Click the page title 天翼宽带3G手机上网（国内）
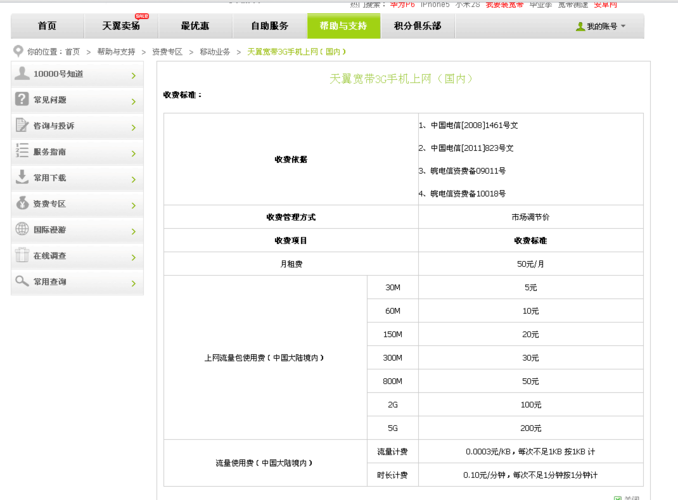 tap(402, 79)
